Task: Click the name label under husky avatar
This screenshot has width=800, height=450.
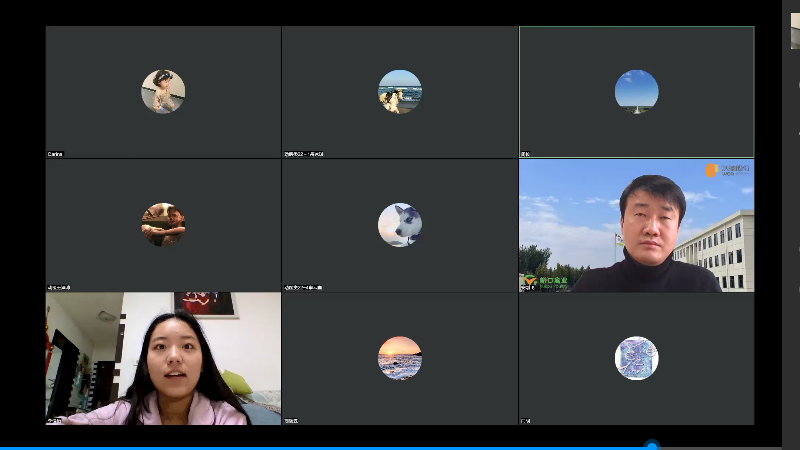Action: pos(304,287)
